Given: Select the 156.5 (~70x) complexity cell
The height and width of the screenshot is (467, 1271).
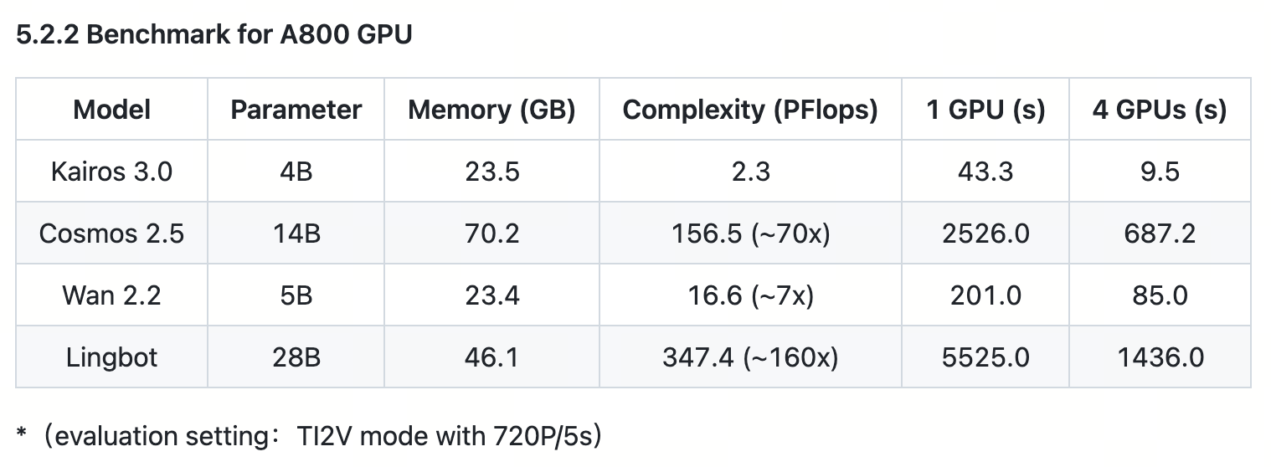Looking at the screenshot, I should tap(750, 233).
